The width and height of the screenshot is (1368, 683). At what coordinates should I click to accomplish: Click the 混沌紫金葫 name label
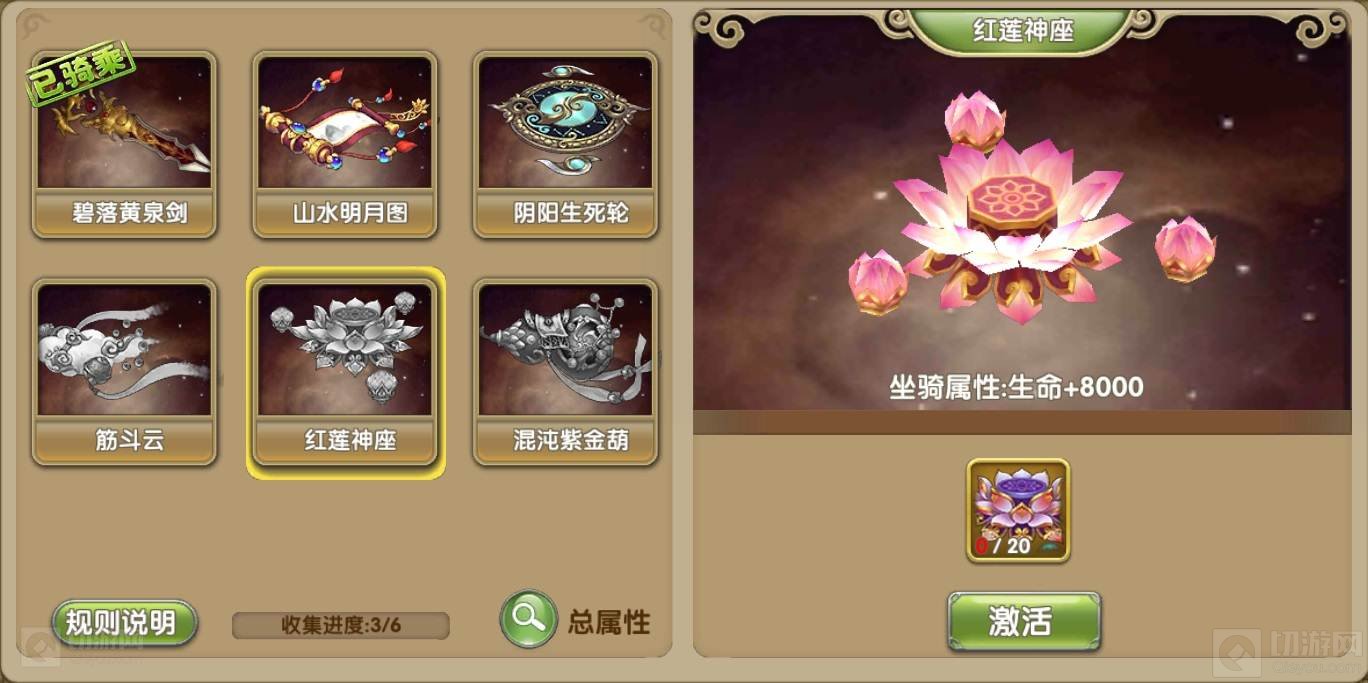565,439
